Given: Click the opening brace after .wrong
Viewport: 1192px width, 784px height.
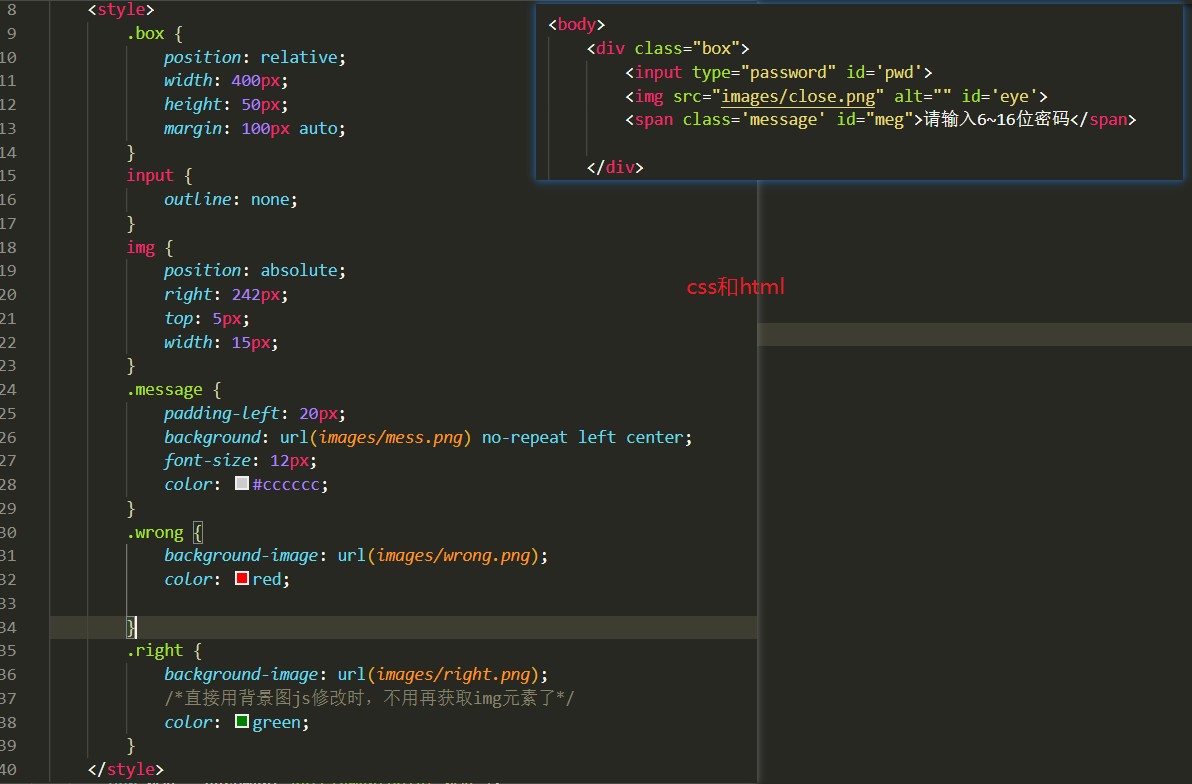Looking at the screenshot, I should point(198,532).
